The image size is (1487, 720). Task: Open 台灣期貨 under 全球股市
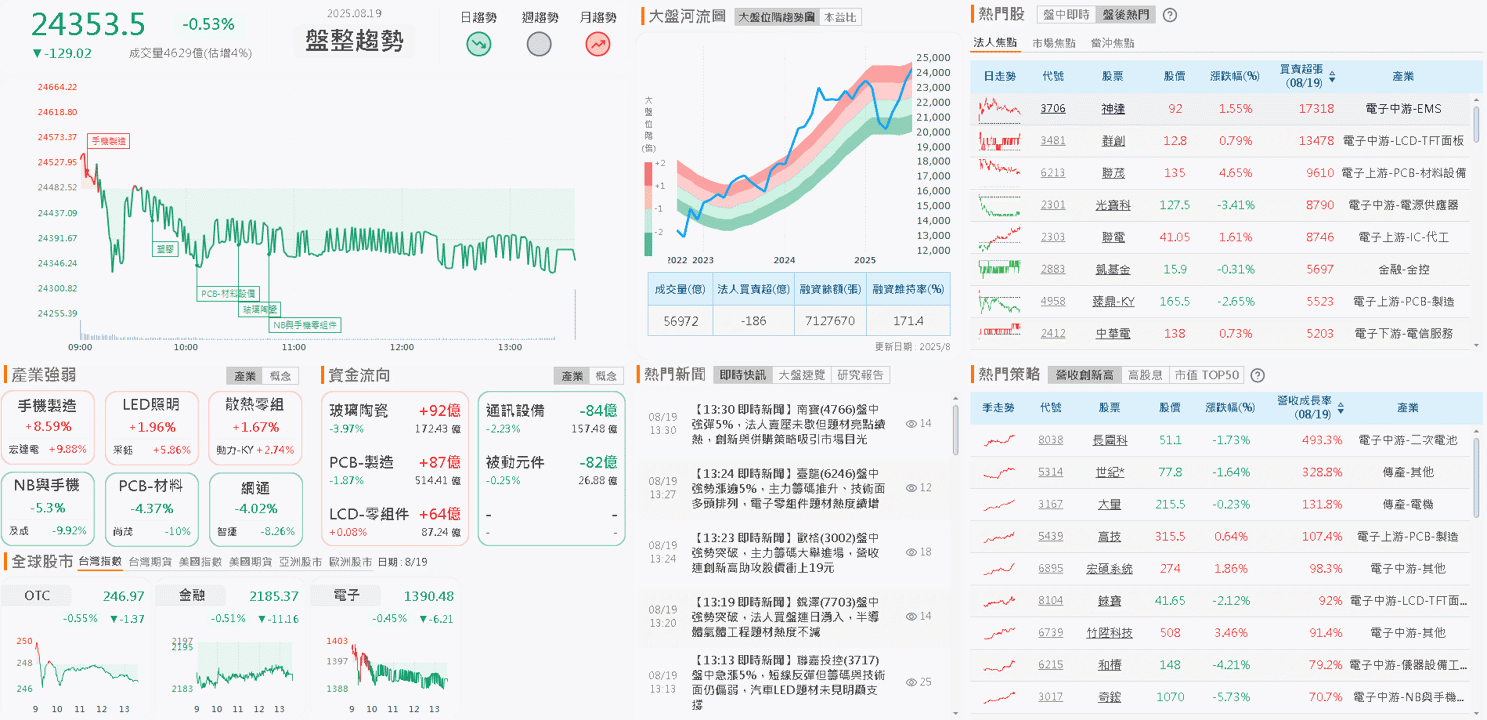[150, 562]
